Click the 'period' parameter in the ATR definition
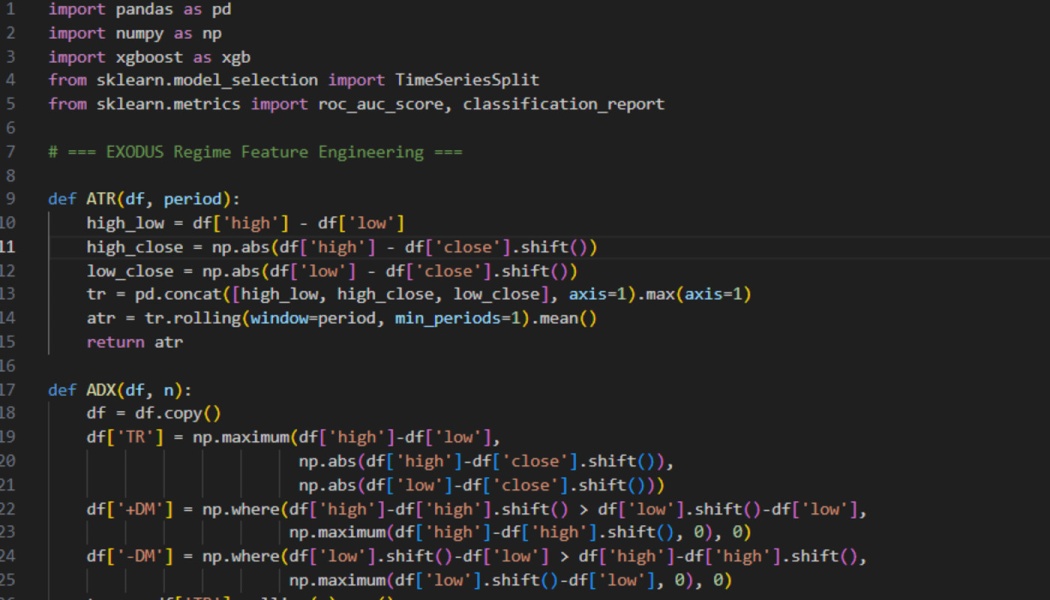The width and height of the screenshot is (1050, 600). (192, 199)
